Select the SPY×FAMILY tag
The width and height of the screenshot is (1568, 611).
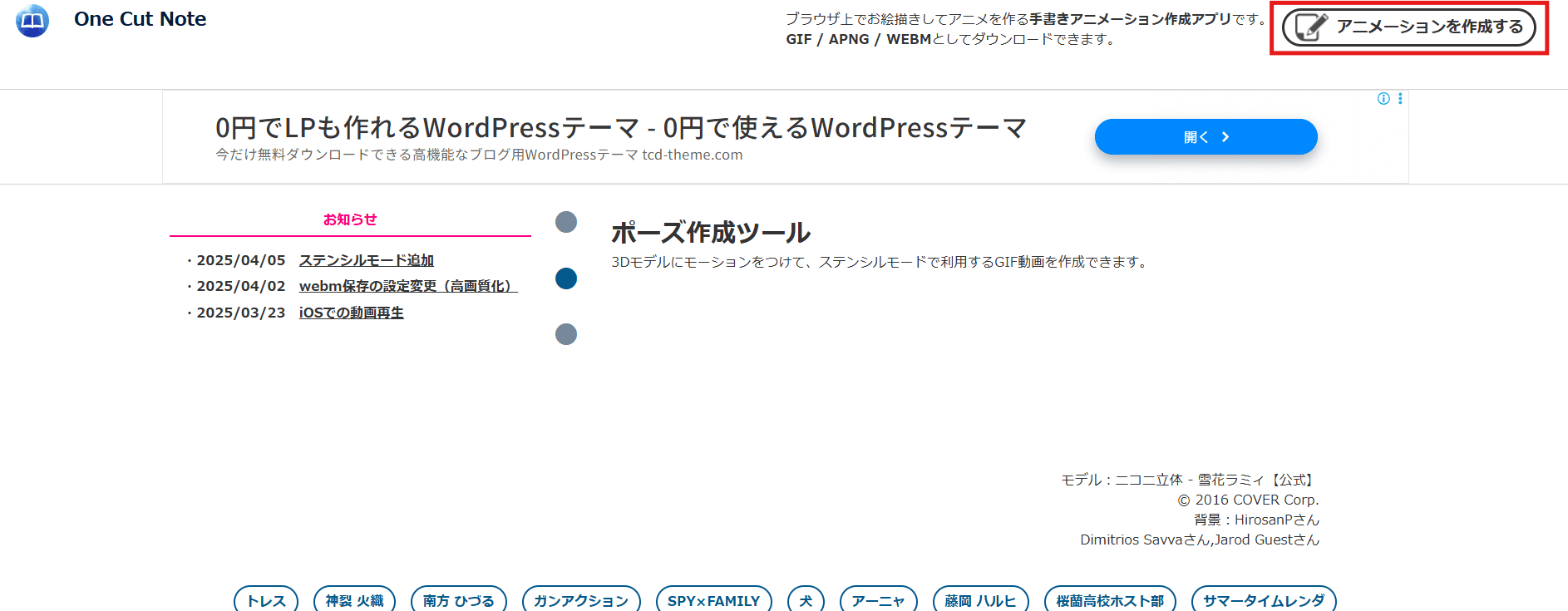713,600
